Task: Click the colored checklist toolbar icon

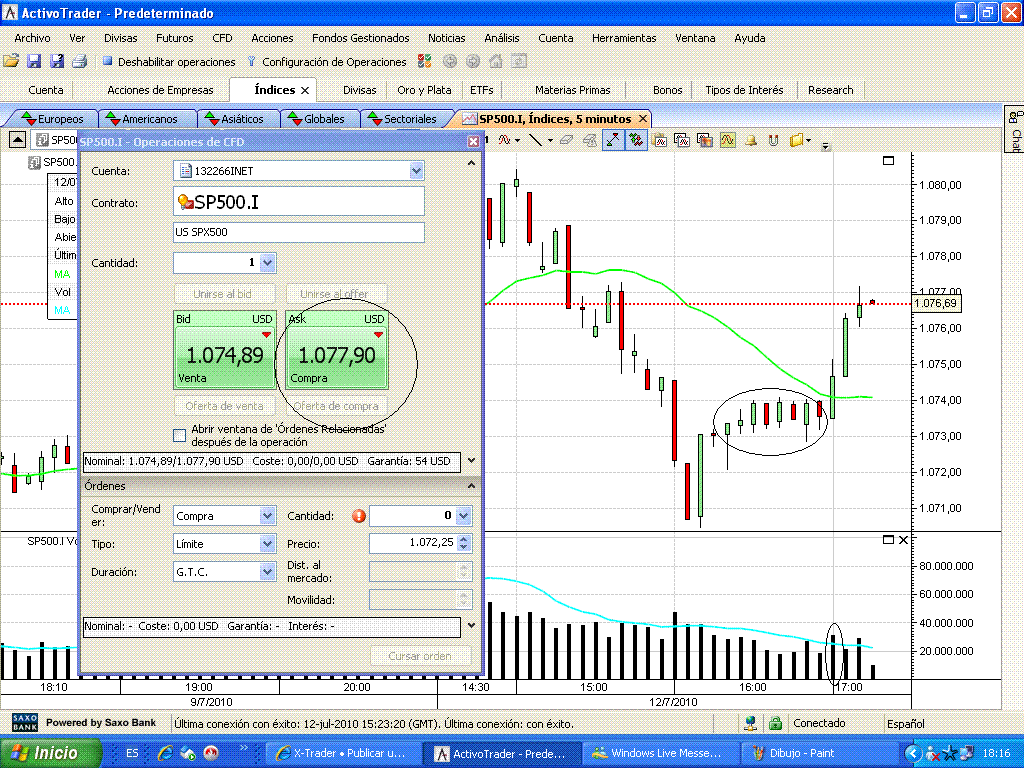Action: click(424, 61)
